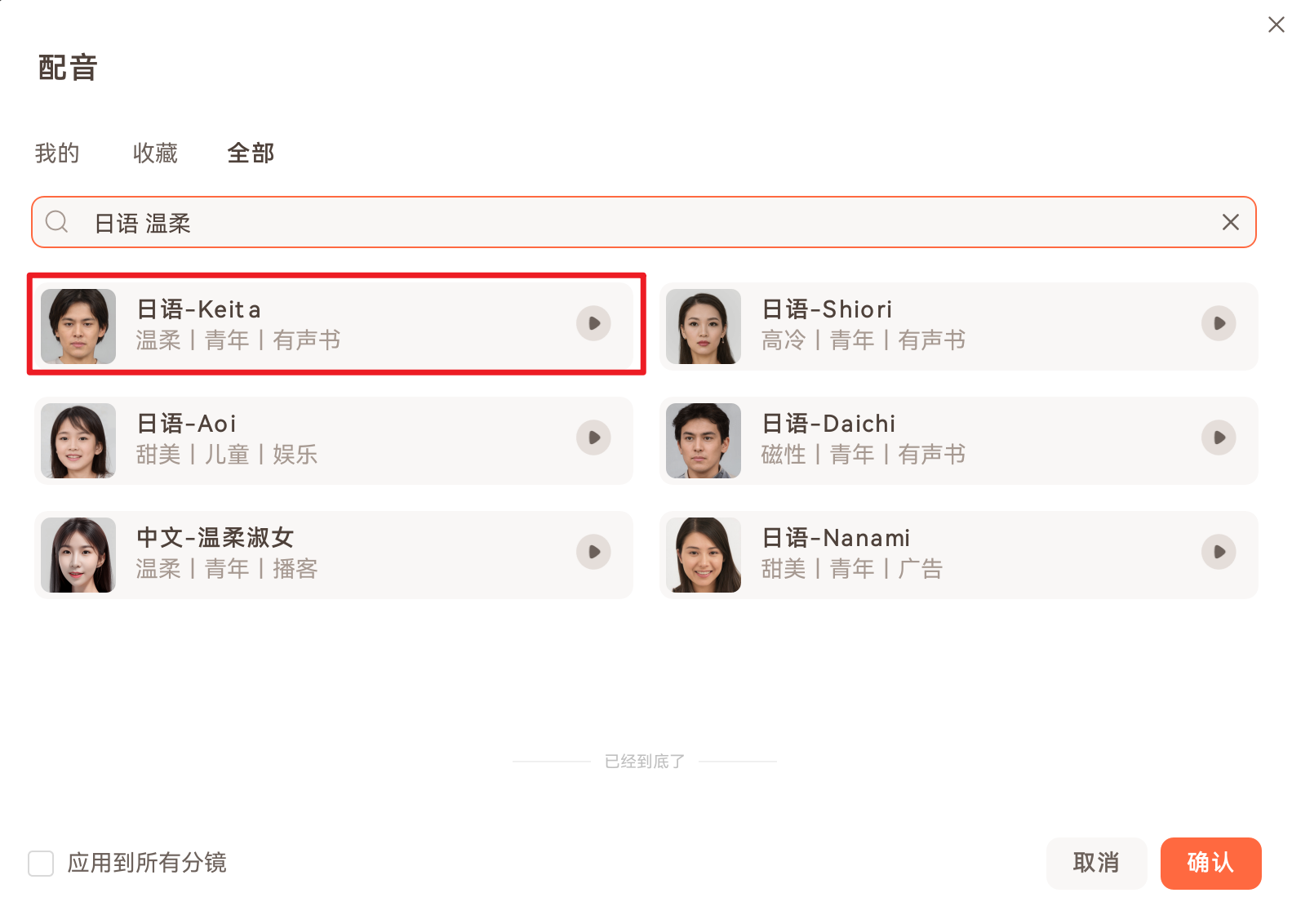Play preview of 日语-Keita voice
1292x924 pixels.
[x=593, y=323]
